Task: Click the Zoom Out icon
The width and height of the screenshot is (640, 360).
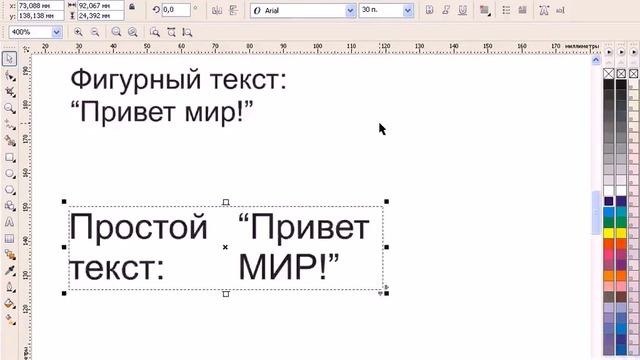Action: 95,32
